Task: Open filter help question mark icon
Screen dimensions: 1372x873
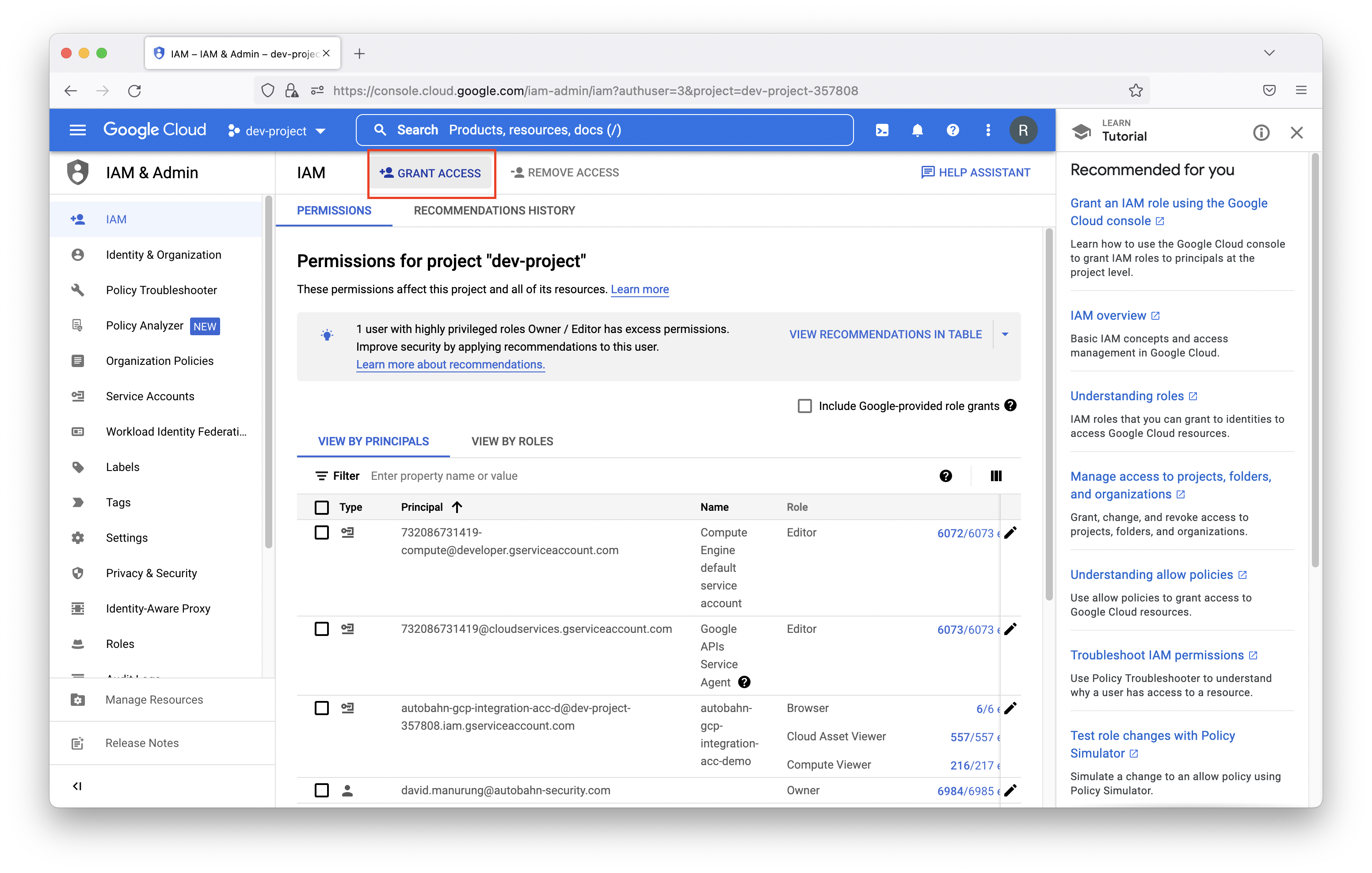Action: [x=946, y=475]
